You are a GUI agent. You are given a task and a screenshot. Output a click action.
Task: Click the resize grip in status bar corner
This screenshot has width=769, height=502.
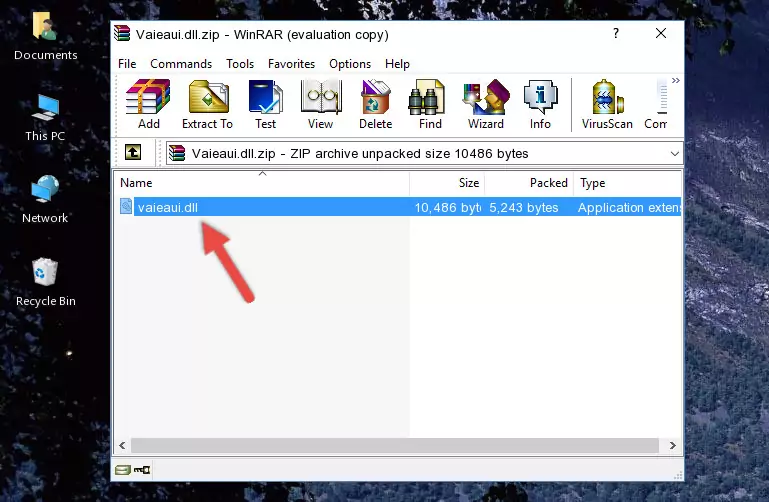(678, 476)
